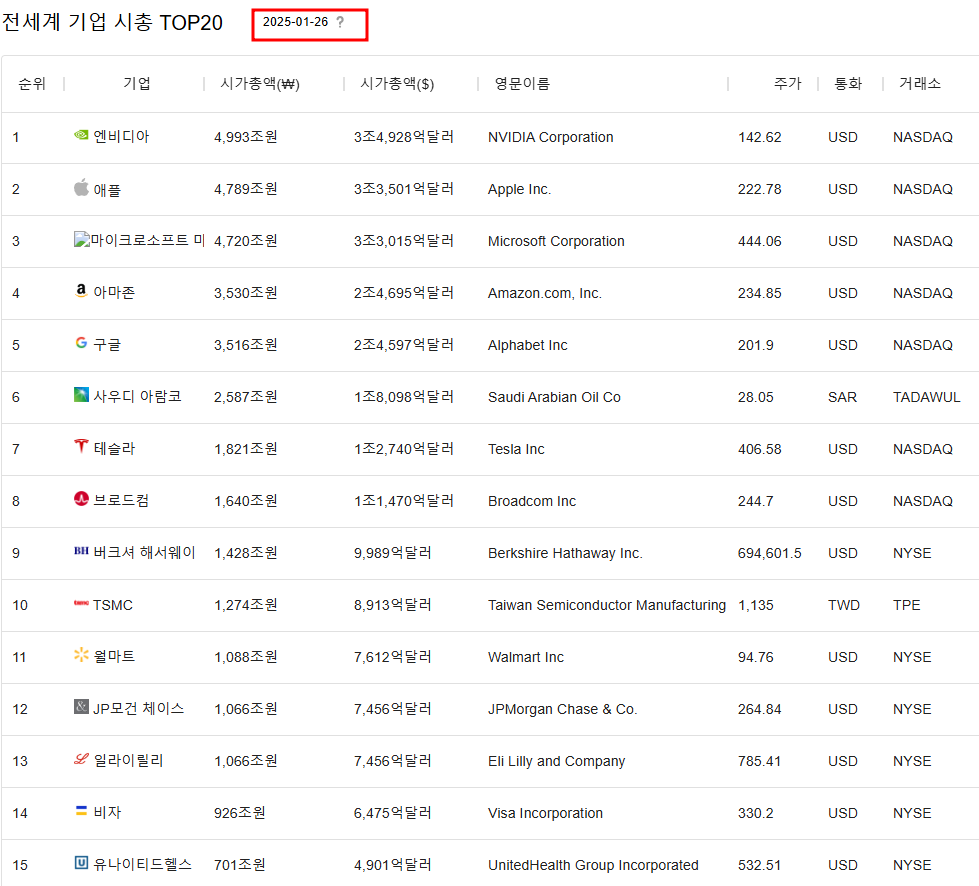This screenshot has width=979, height=886.
Task: Open the 월마트 company name
Action: click(x=114, y=656)
